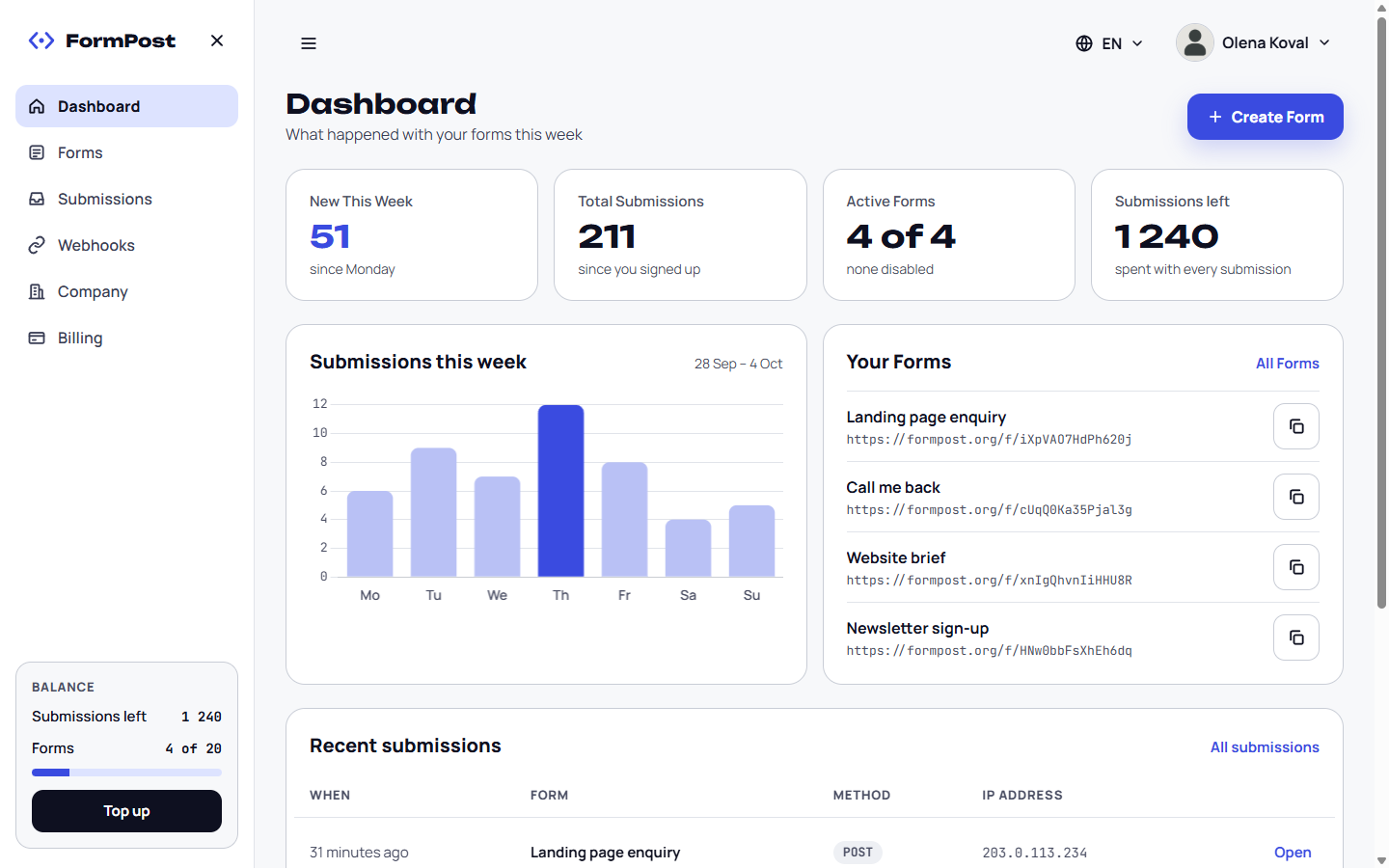Open the Company page in sidebar
Image resolution: width=1389 pixels, height=868 pixels.
click(126, 291)
